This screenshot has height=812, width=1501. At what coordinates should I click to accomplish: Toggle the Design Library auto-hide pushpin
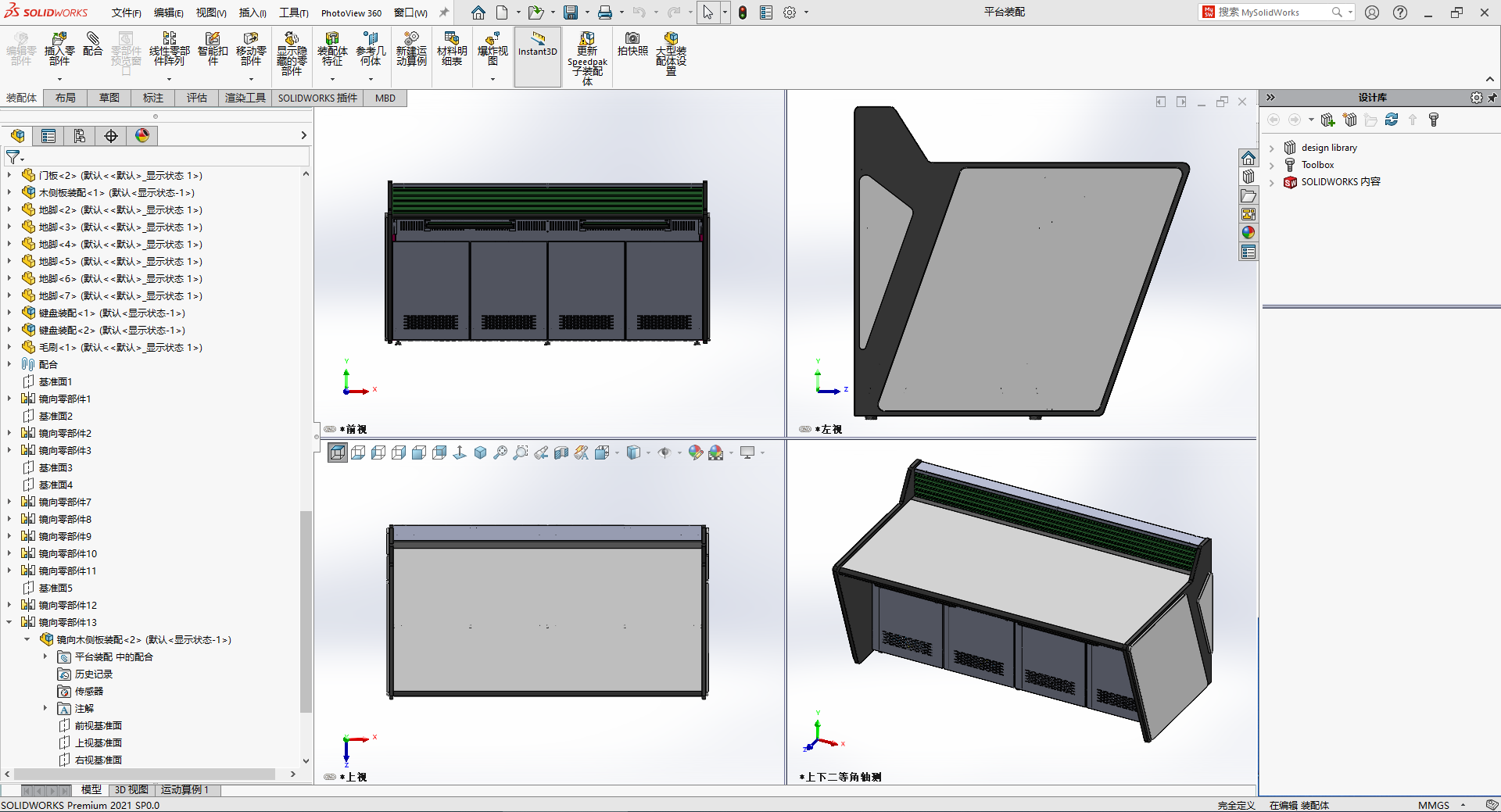1492,98
